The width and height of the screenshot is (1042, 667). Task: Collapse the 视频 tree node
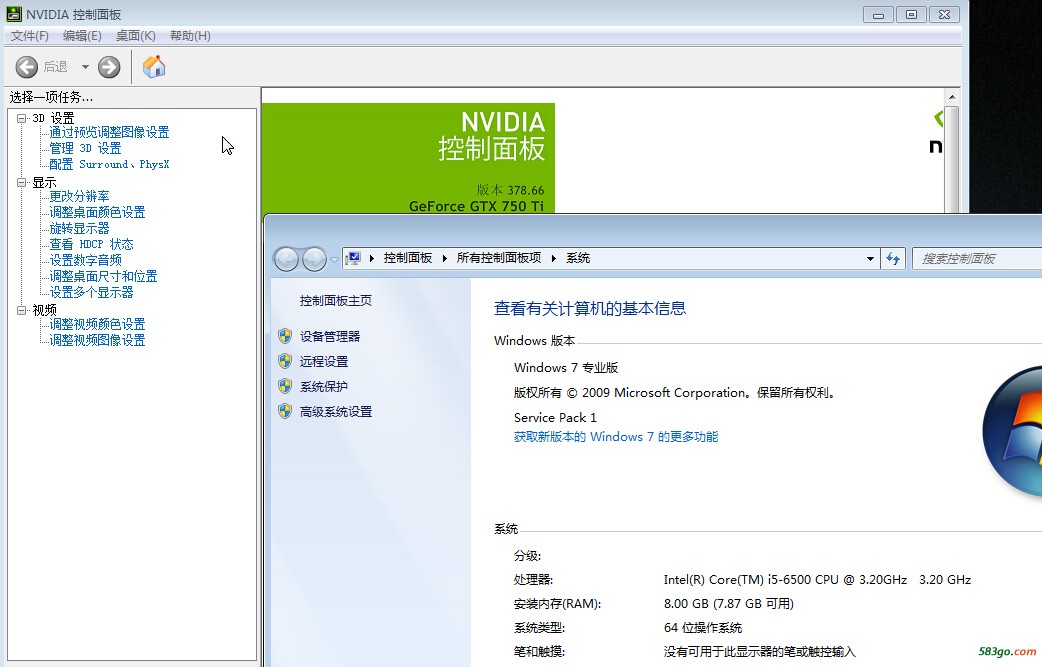point(22,310)
